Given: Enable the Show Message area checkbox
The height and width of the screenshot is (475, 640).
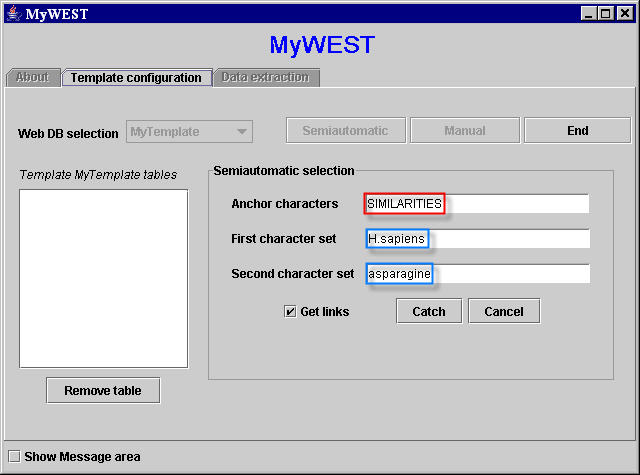Looking at the screenshot, I should pyautogui.click(x=14, y=456).
